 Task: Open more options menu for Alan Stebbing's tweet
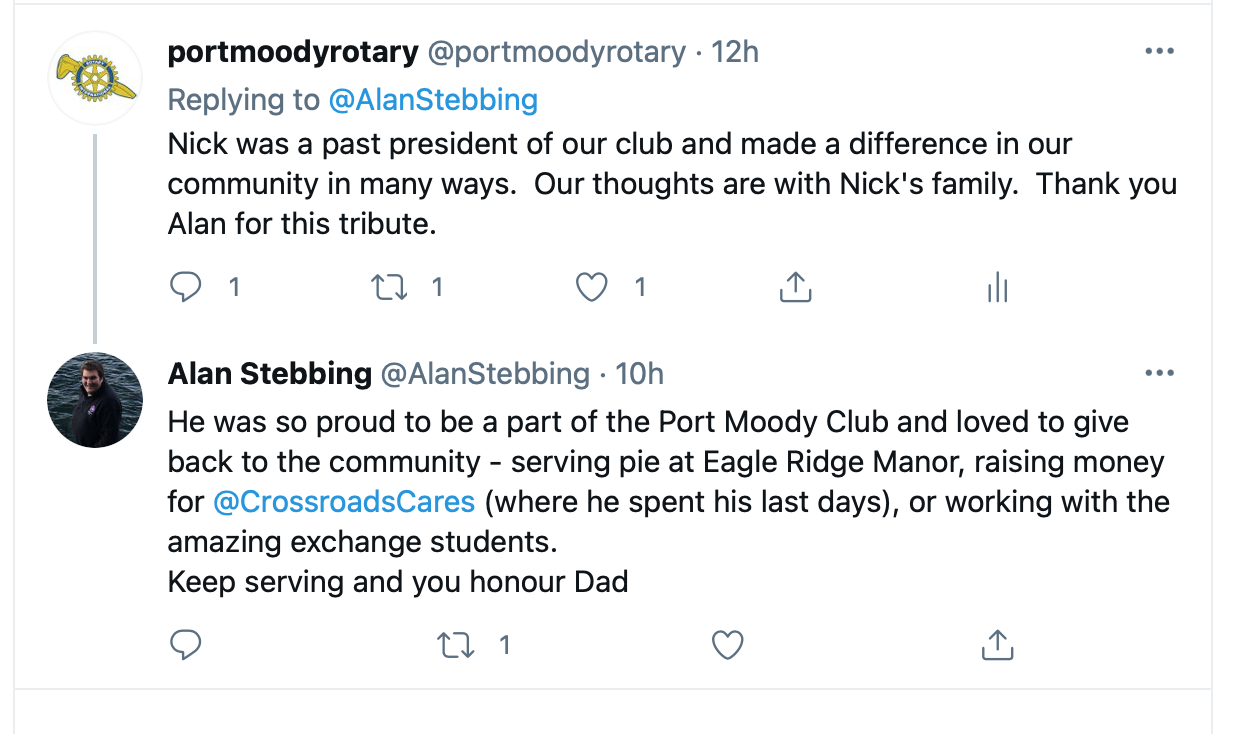click(x=1159, y=373)
